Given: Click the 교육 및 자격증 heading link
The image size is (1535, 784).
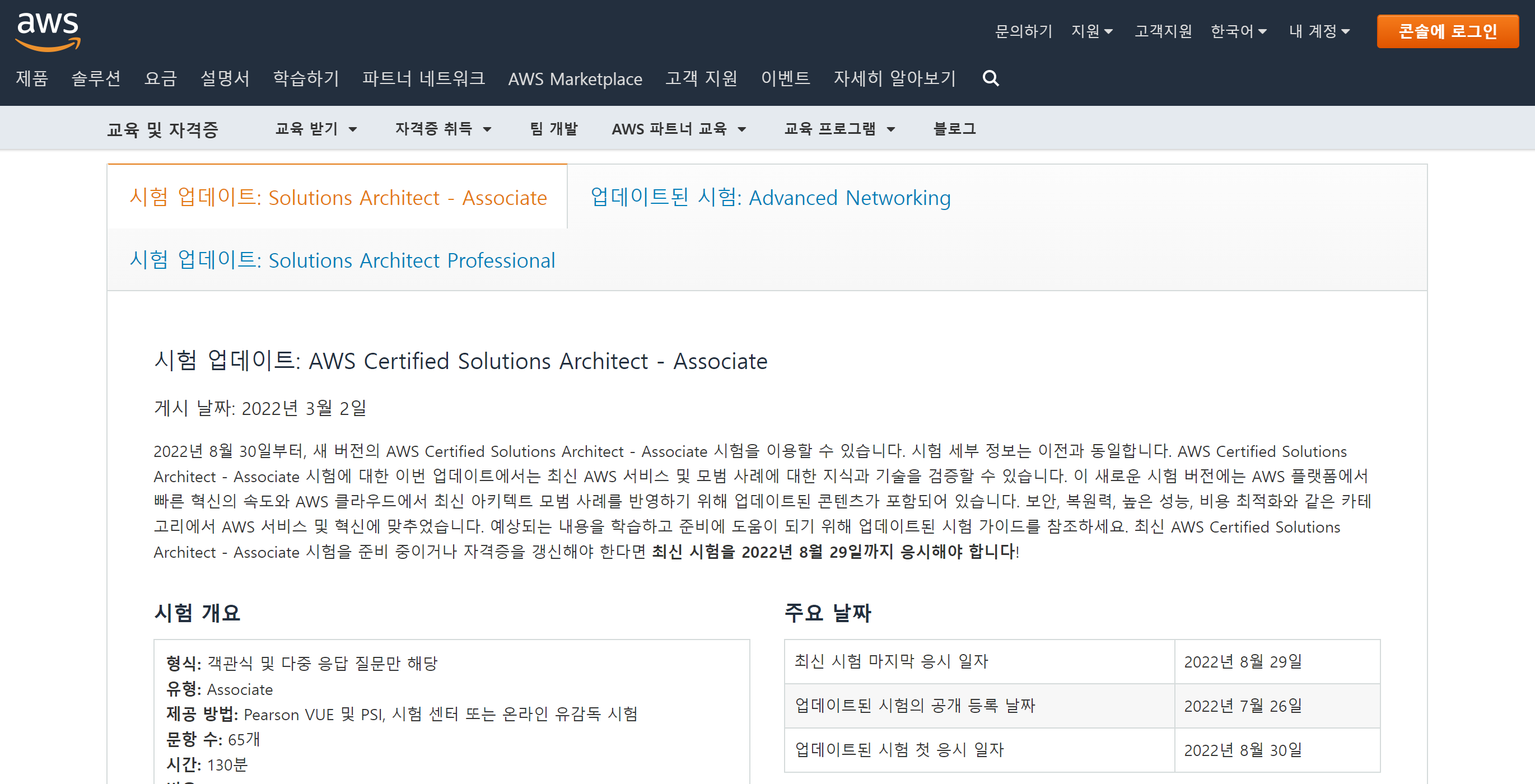Looking at the screenshot, I should (162, 129).
